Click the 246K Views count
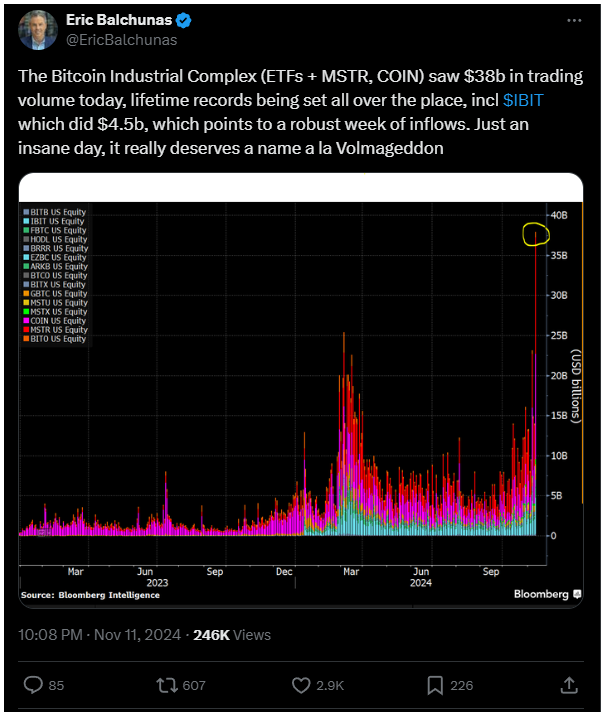Image resolution: width=605 pixels, height=716 pixels. click(x=232, y=635)
